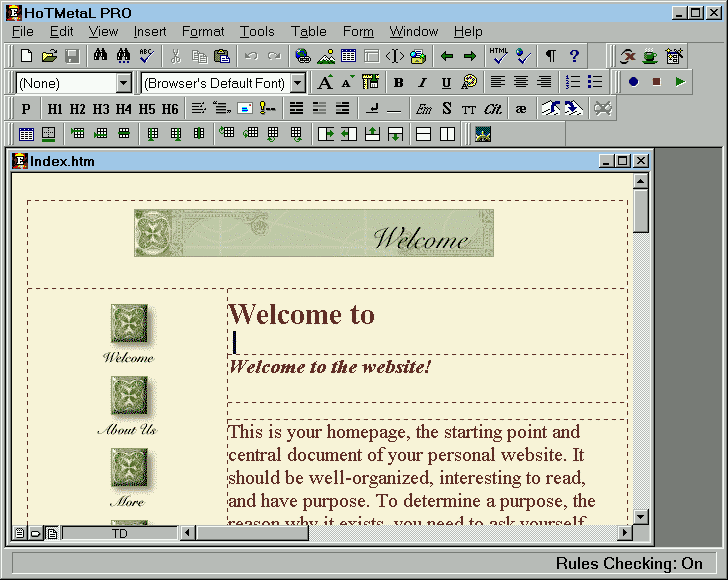Insert hyperlink with globe icon
This screenshot has height=580, width=728.
pos(303,56)
